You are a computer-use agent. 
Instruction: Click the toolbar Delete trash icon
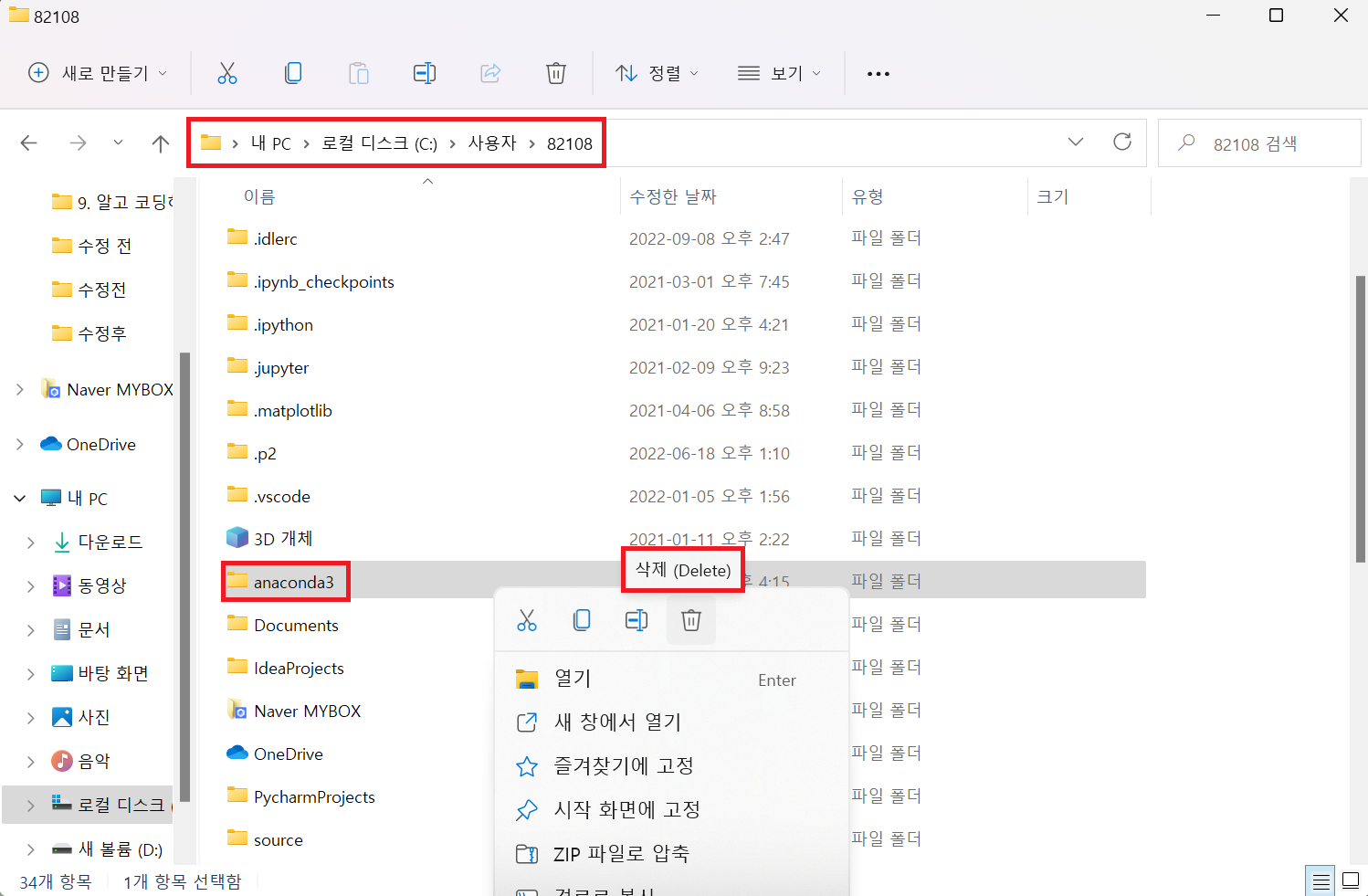(556, 73)
